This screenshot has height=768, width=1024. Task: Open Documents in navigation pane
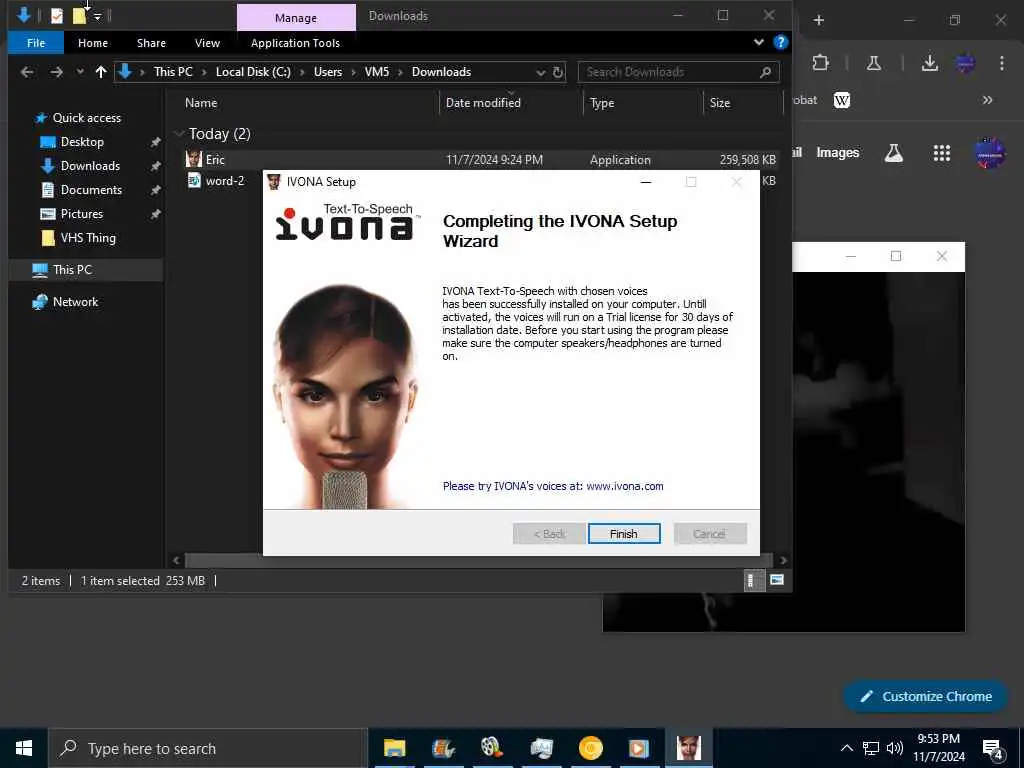coord(91,190)
